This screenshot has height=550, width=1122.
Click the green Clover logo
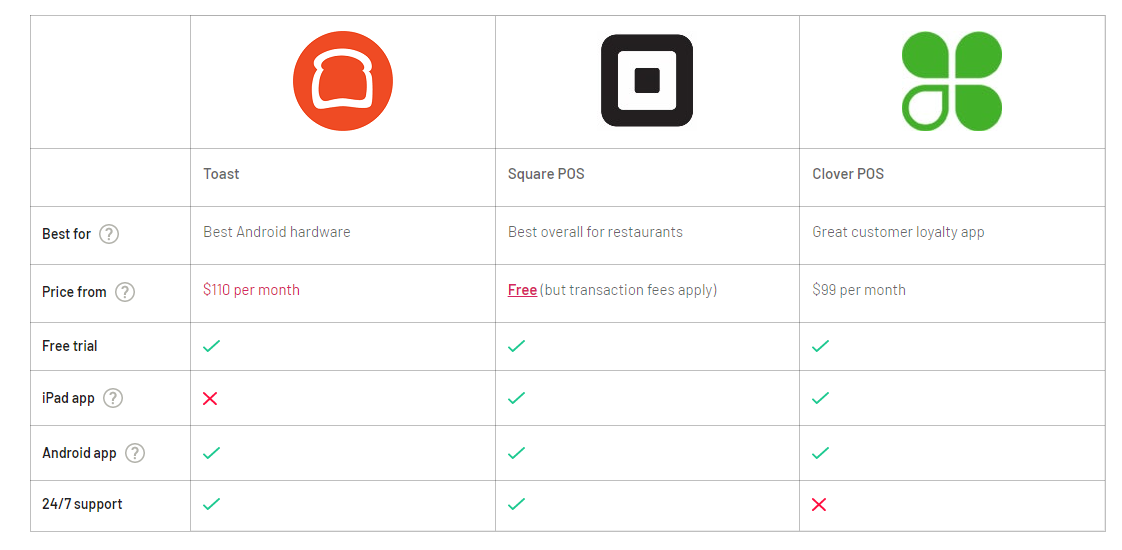(x=952, y=82)
